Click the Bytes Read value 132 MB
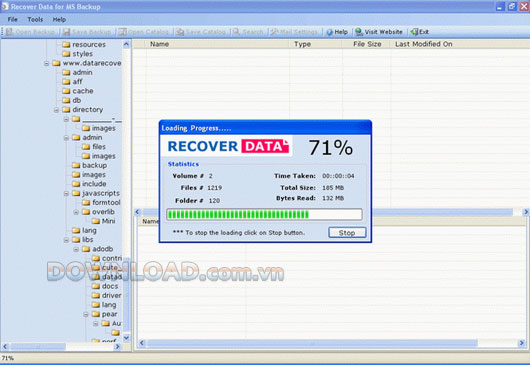 (333, 198)
